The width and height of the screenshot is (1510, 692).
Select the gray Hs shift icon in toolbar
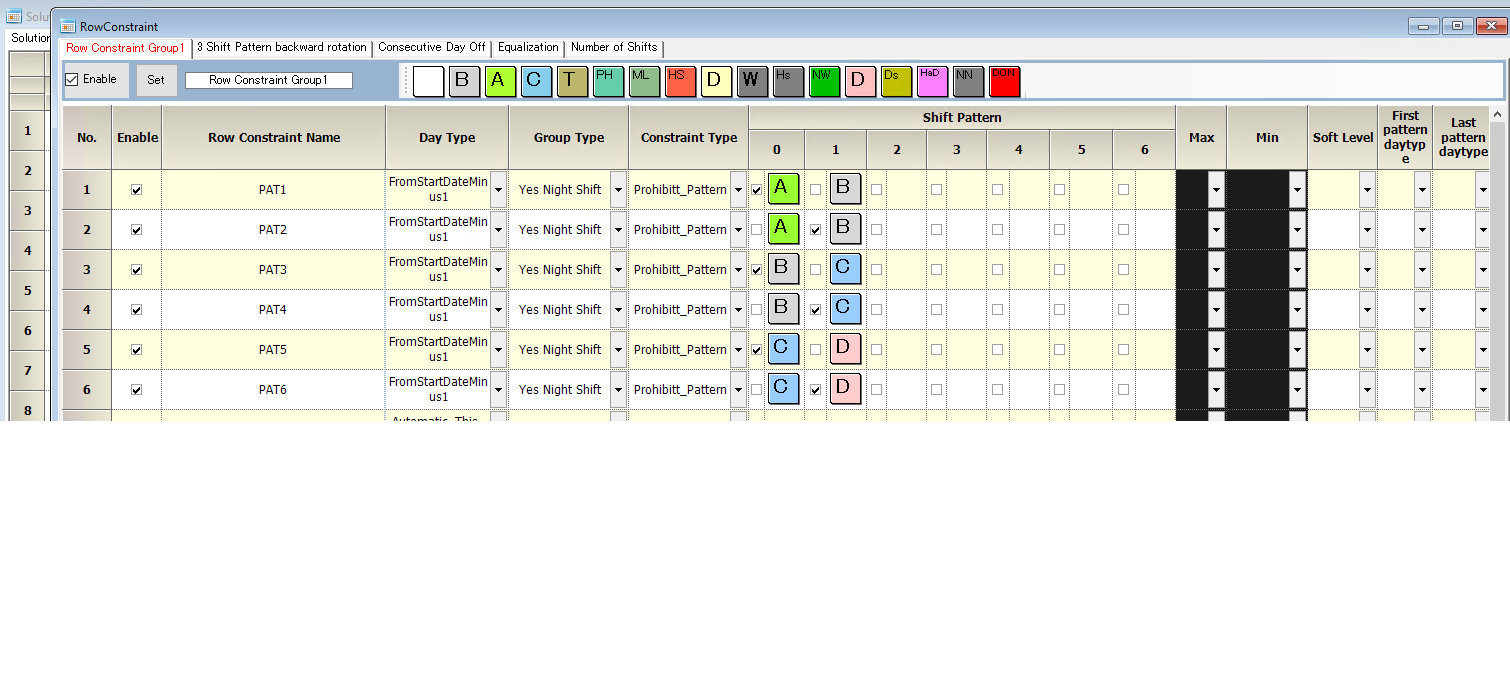788,81
